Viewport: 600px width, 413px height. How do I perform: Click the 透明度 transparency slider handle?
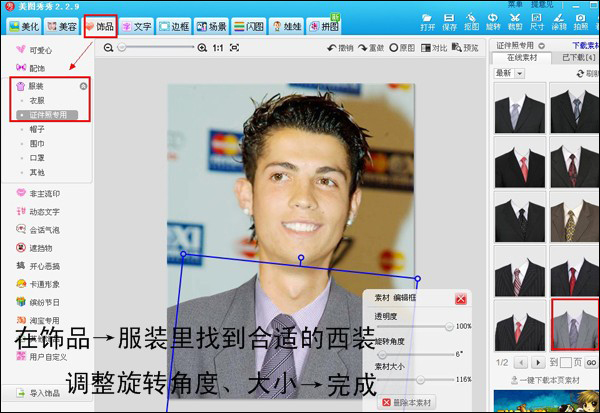click(x=449, y=326)
